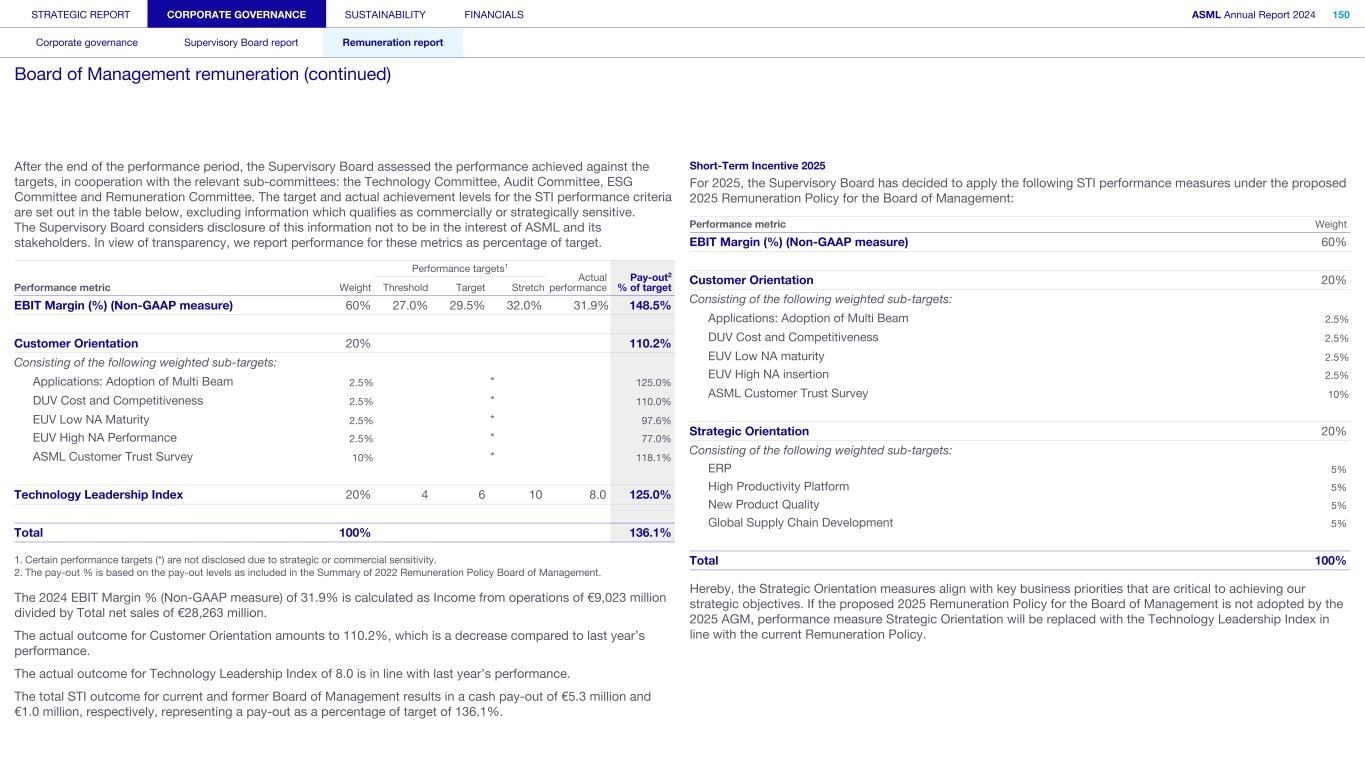Click the Actual performance column header
The image size is (1365, 769).
578,283
